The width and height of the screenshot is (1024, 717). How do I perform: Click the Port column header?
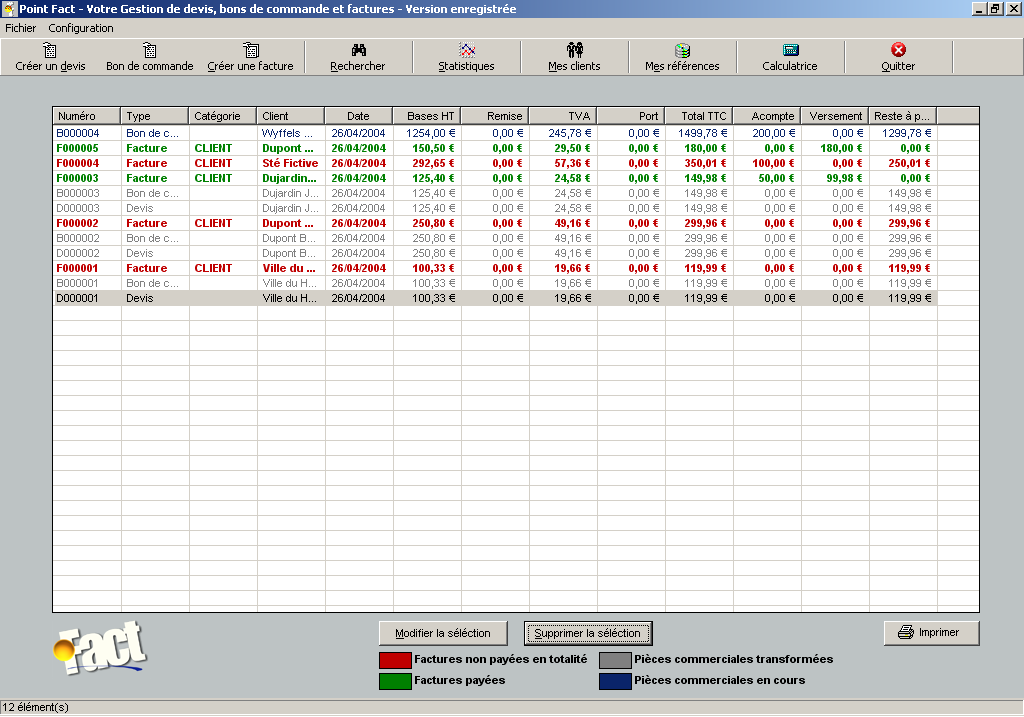click(630, 116)
